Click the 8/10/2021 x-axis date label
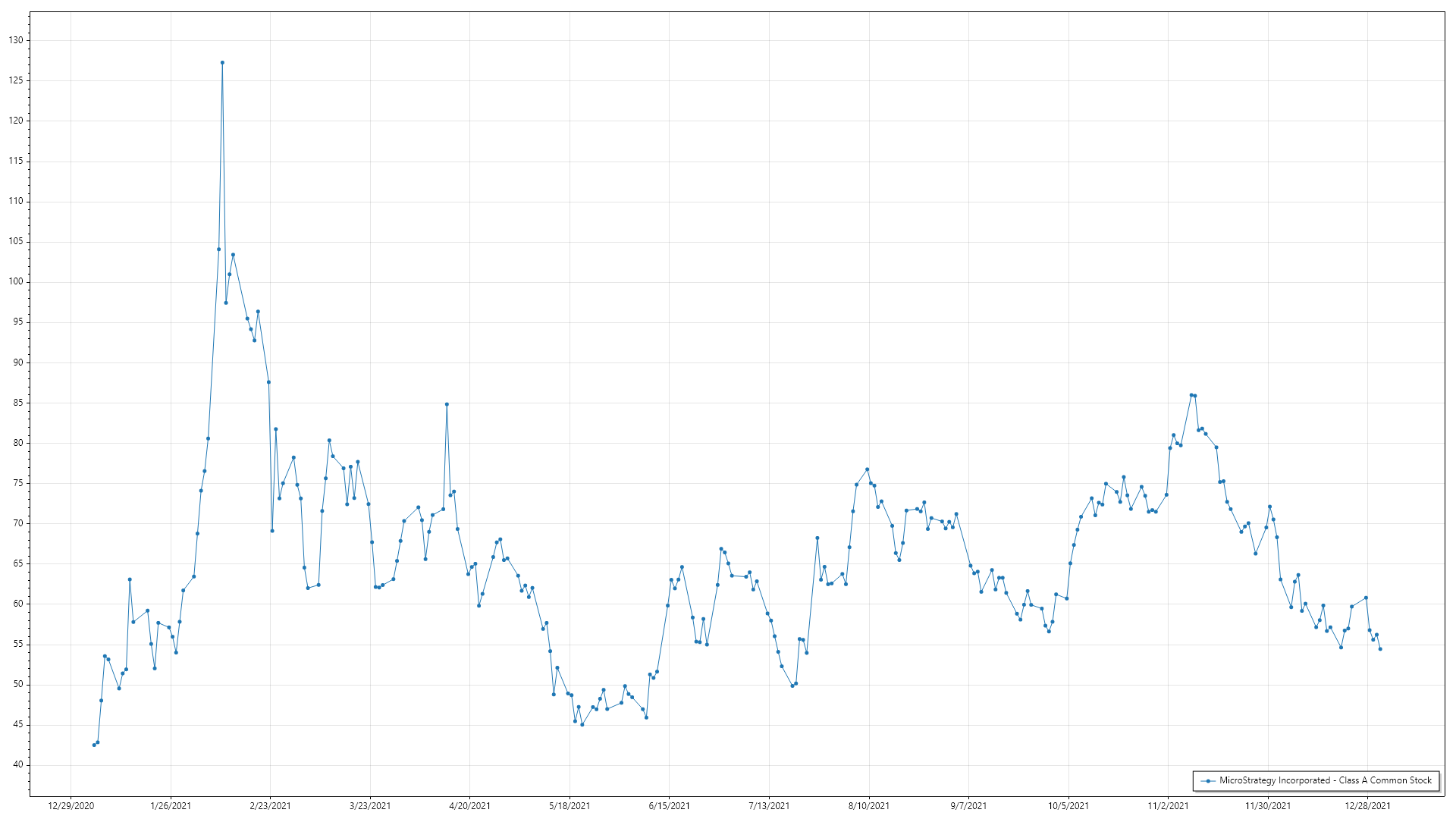 869,805
